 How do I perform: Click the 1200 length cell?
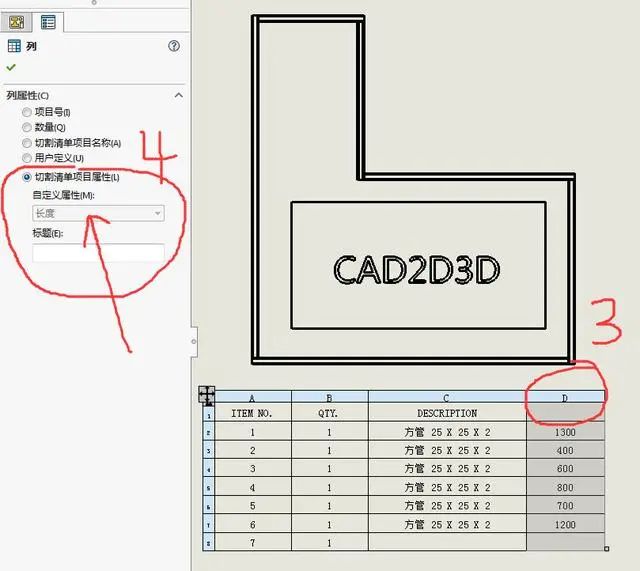pyautogui.click(x=565, y=524)
